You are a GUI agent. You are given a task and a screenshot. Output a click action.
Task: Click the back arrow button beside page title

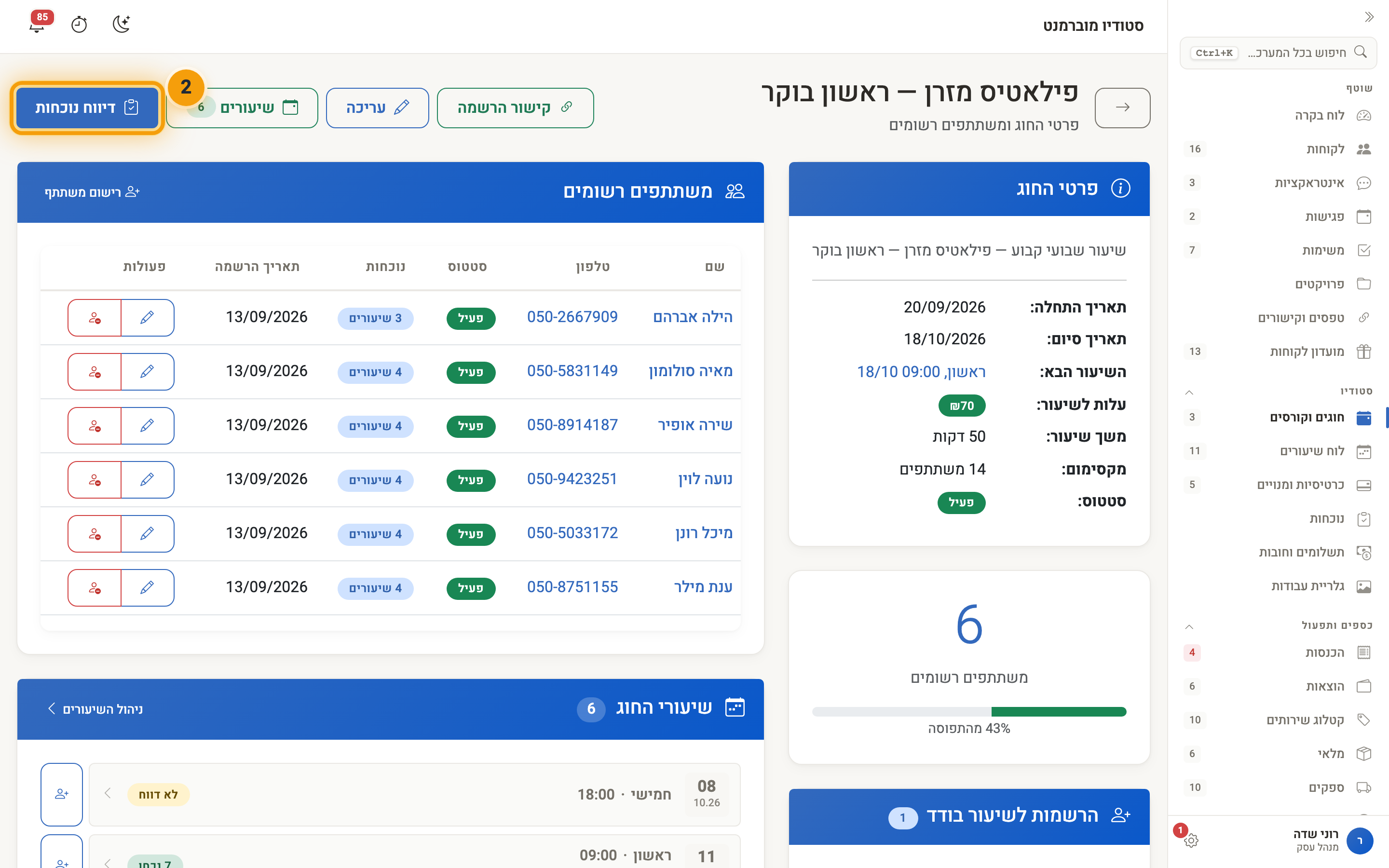1122,108
